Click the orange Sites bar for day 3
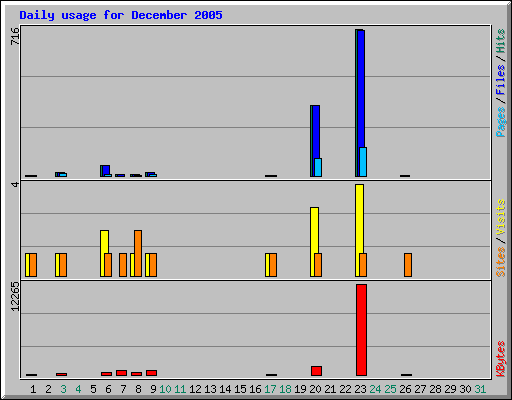 pyautogui.click(x=63, y=265)
